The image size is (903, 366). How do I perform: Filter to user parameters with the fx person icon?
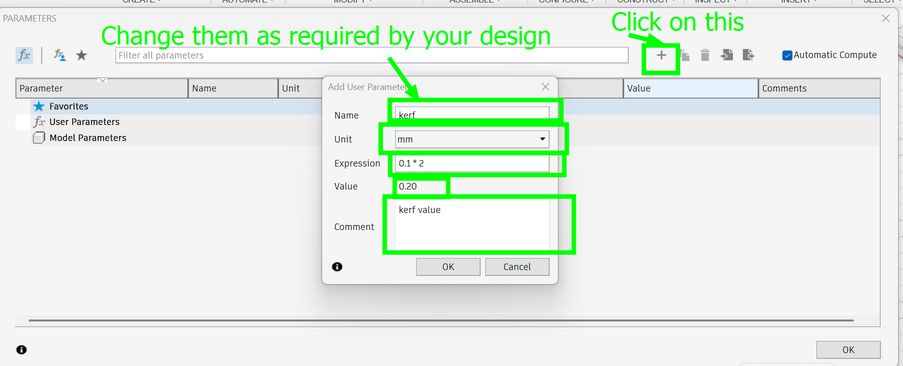60,55
